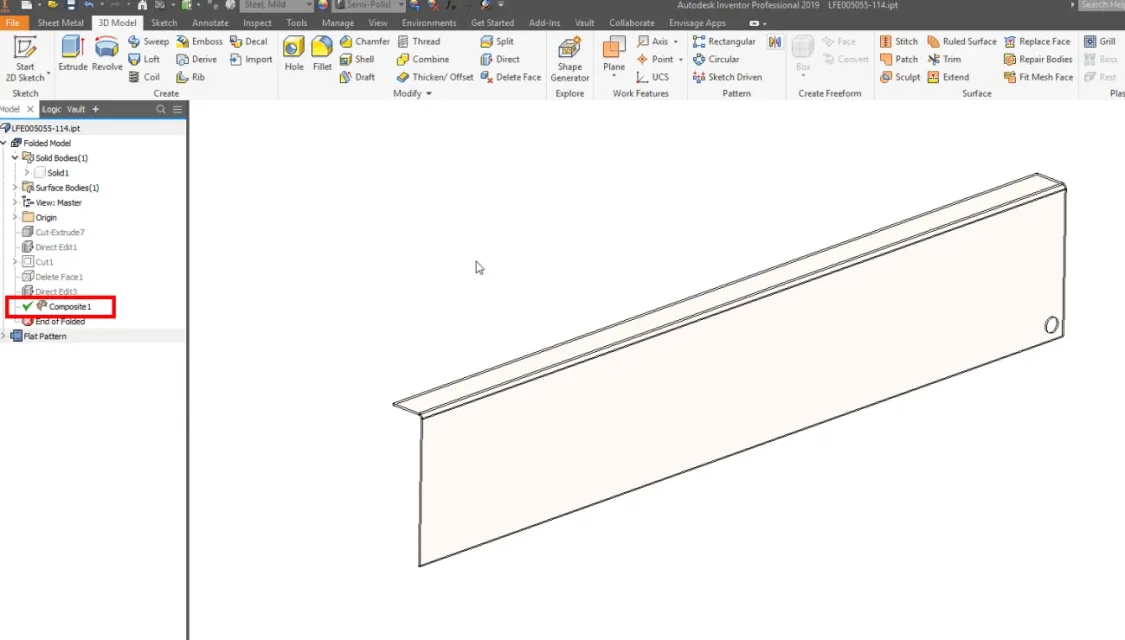The width and height of the screenshot is (1125, 640).
Task: Open the Shape Generator
Action: (570, 59)
